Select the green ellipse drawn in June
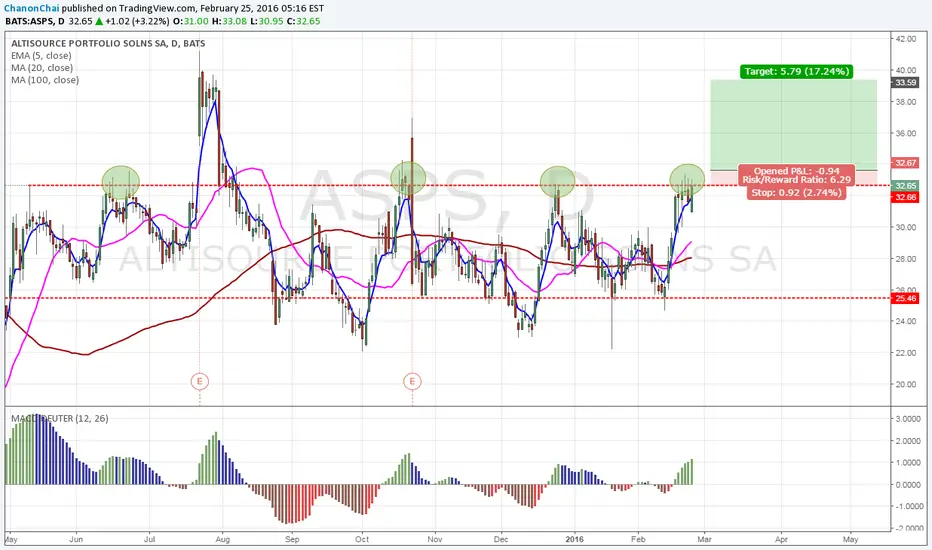The width and height of the screenshot is (932, 550). click(x=121, y=183)
